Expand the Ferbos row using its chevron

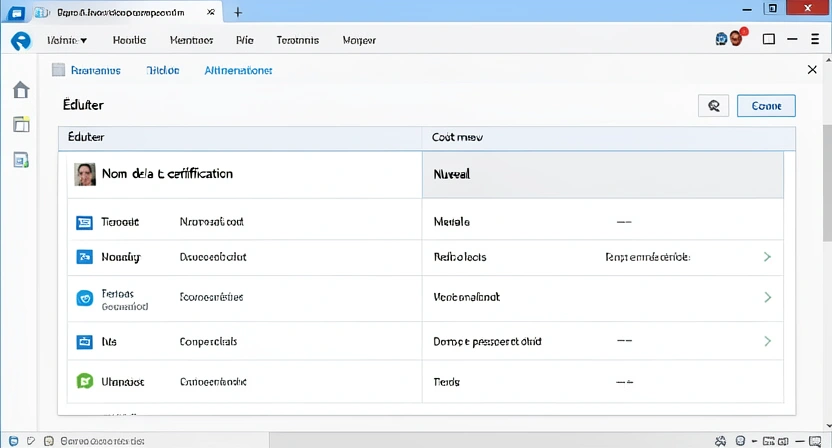[767, 297]
